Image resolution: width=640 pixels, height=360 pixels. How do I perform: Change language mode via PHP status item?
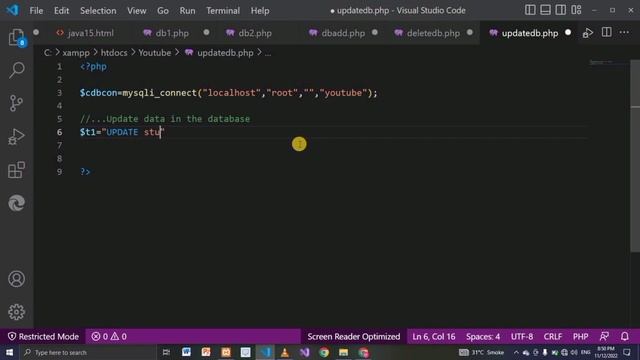click(580, 337)
